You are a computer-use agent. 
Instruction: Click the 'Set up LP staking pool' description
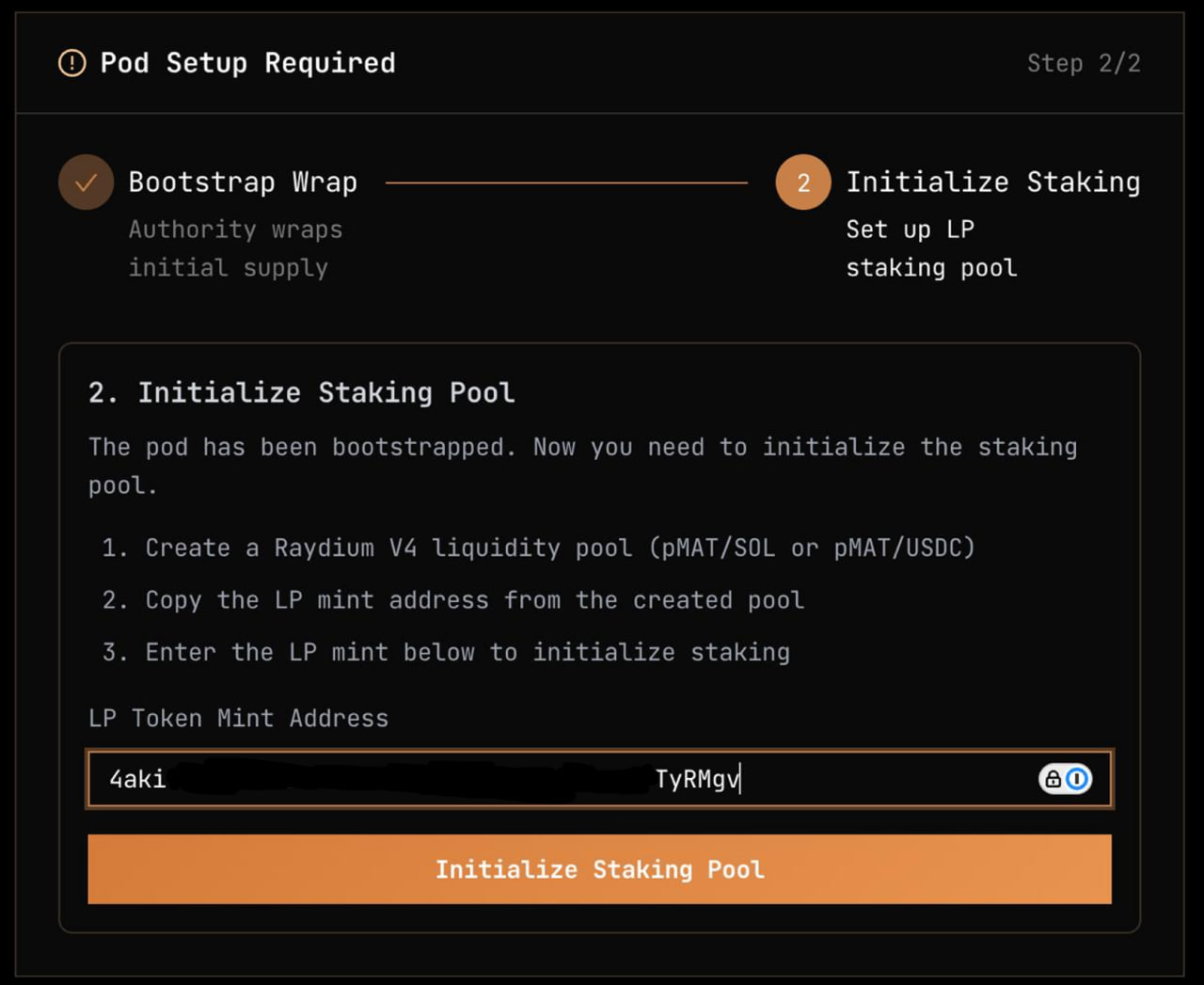click(x=930, y=248)
